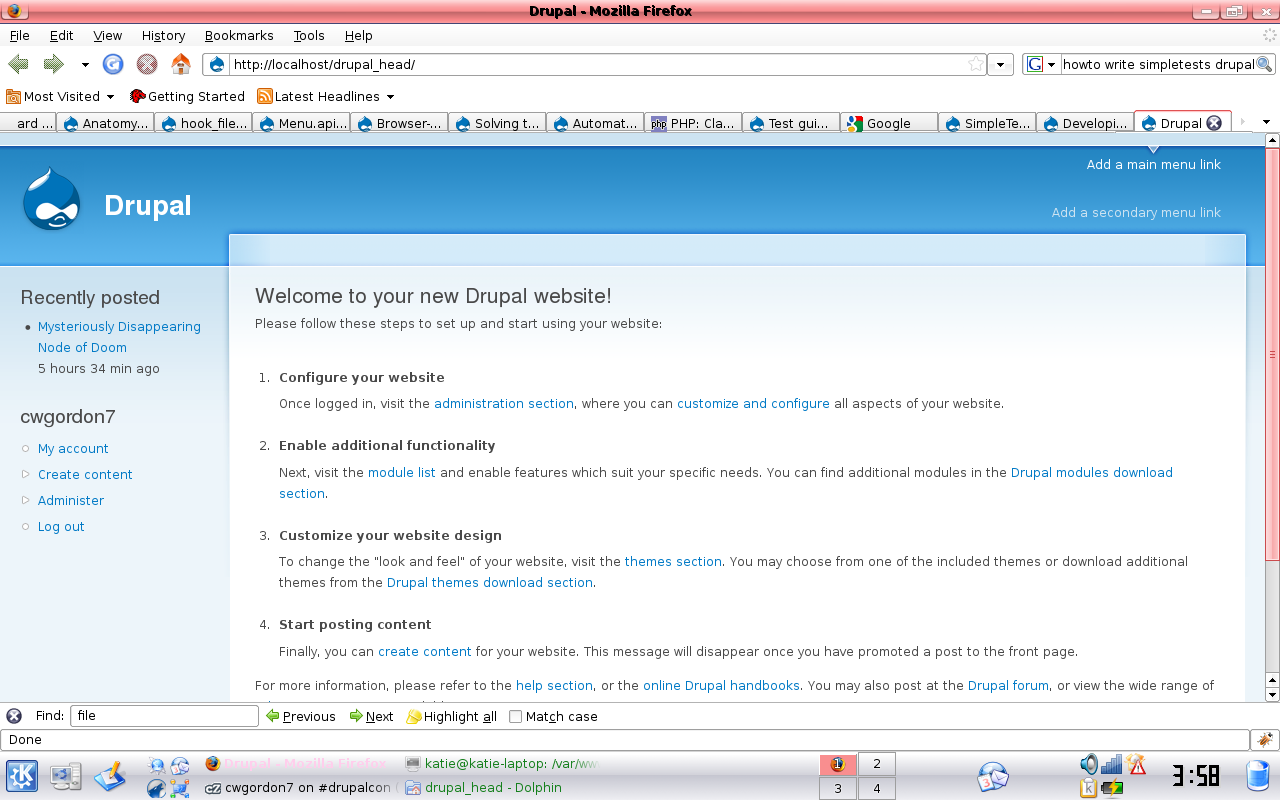Open the trash can in the panel
This screenshot has height=800, width=1280.
coord(1258,776)
